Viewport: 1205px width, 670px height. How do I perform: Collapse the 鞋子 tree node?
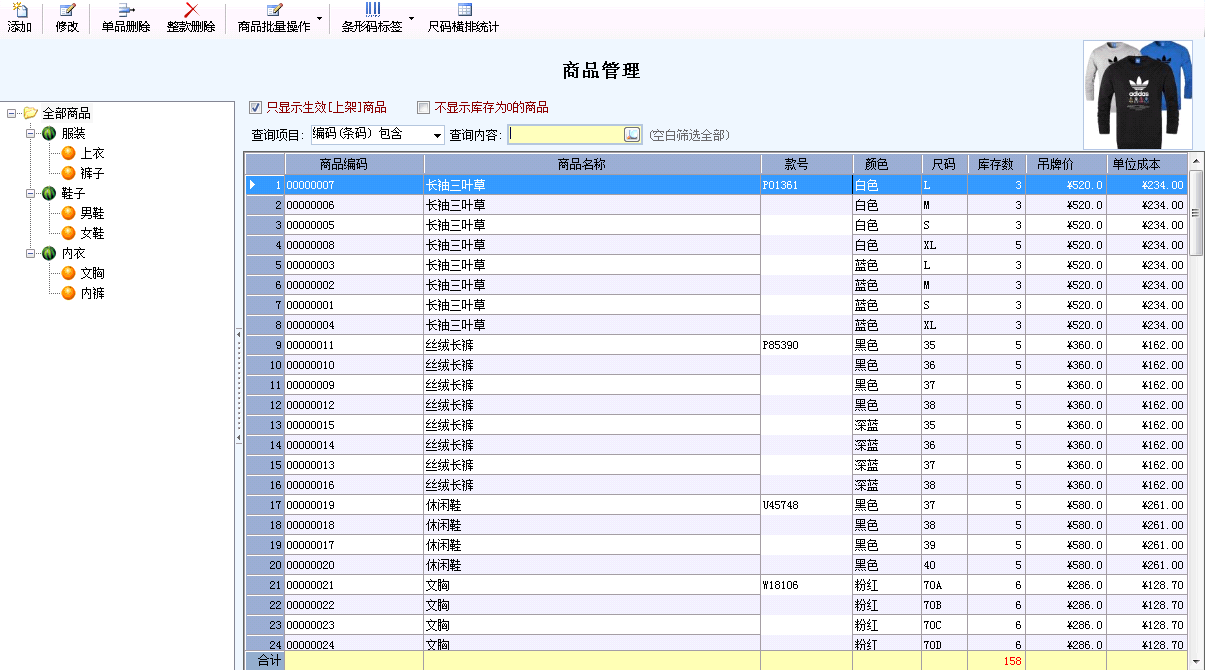31,193
